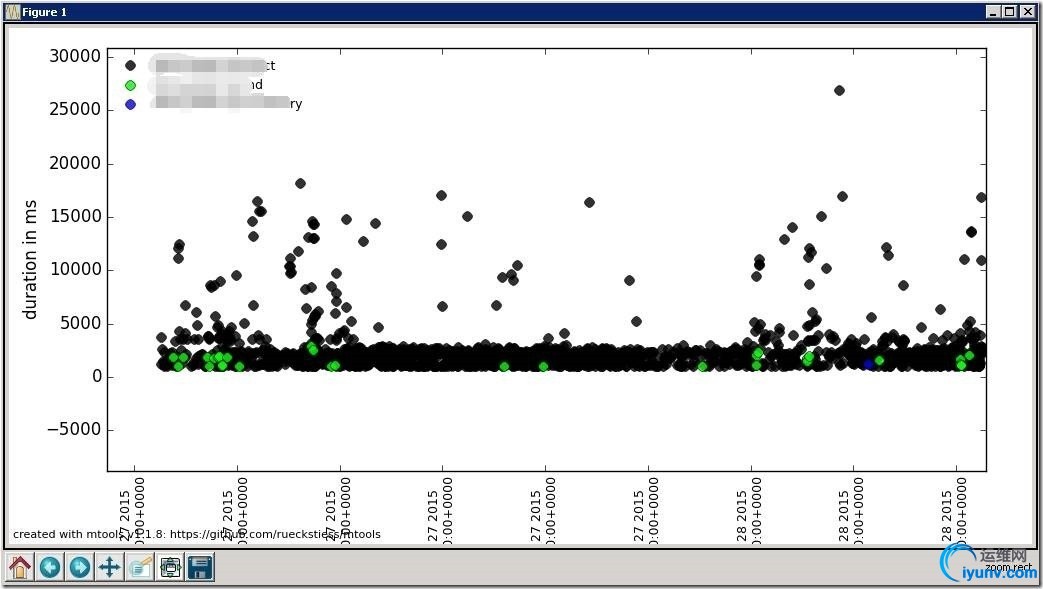Viewport: 1043px width, 589px height.
Task: Click the blue data point in the scatter
Action: [868, 365]
